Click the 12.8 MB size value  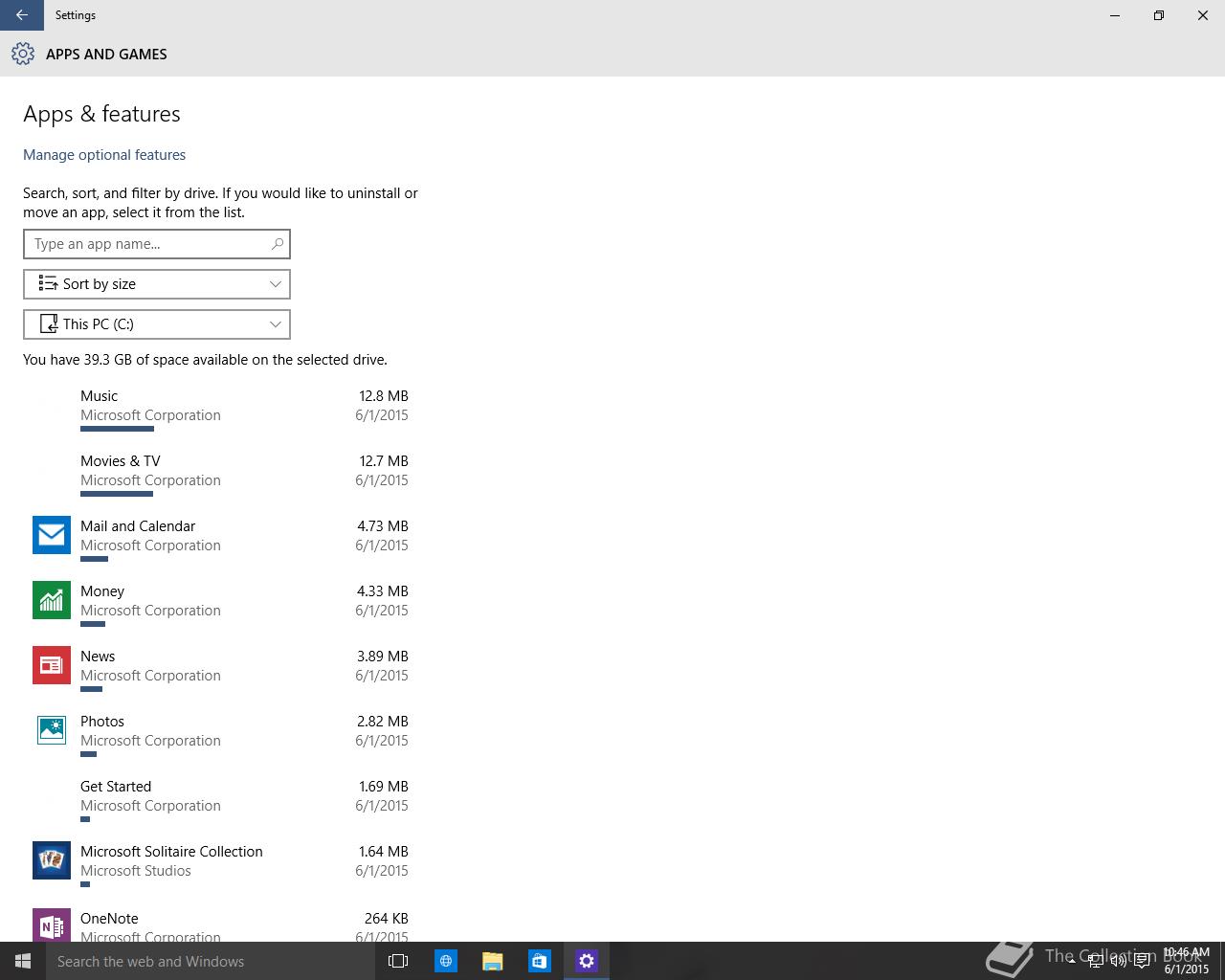[x=384, y=396]
